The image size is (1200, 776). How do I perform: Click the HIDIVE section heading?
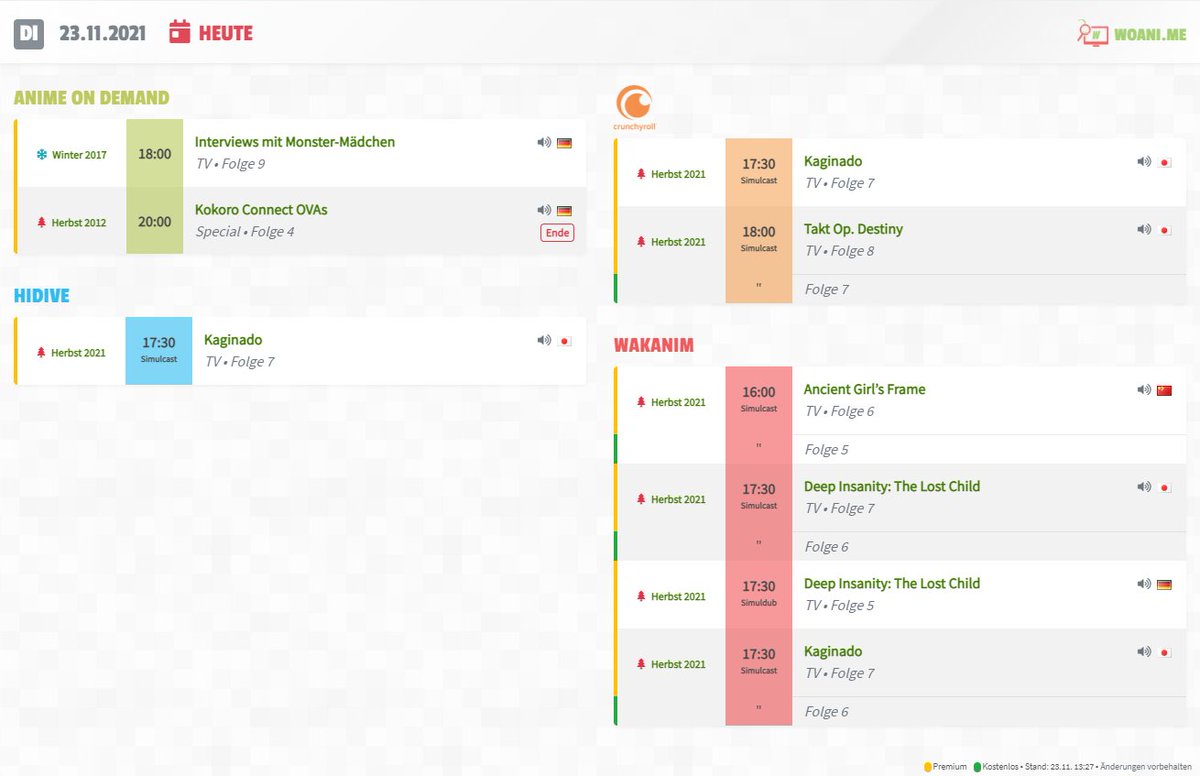(x=41, y=295)
